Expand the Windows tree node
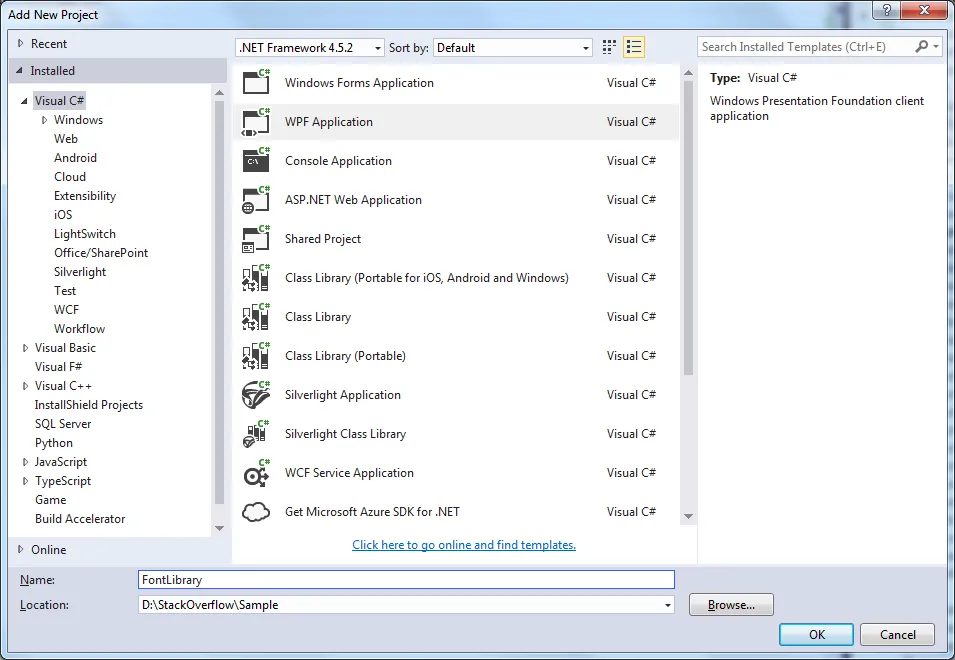This screenshot has height=660, width=955. [44, 120]
